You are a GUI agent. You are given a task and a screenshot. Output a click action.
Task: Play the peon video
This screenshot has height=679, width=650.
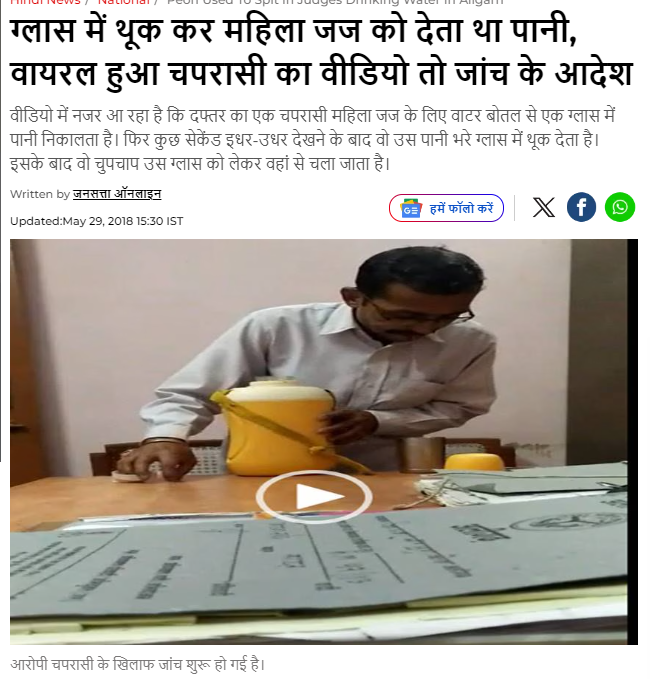314,497
